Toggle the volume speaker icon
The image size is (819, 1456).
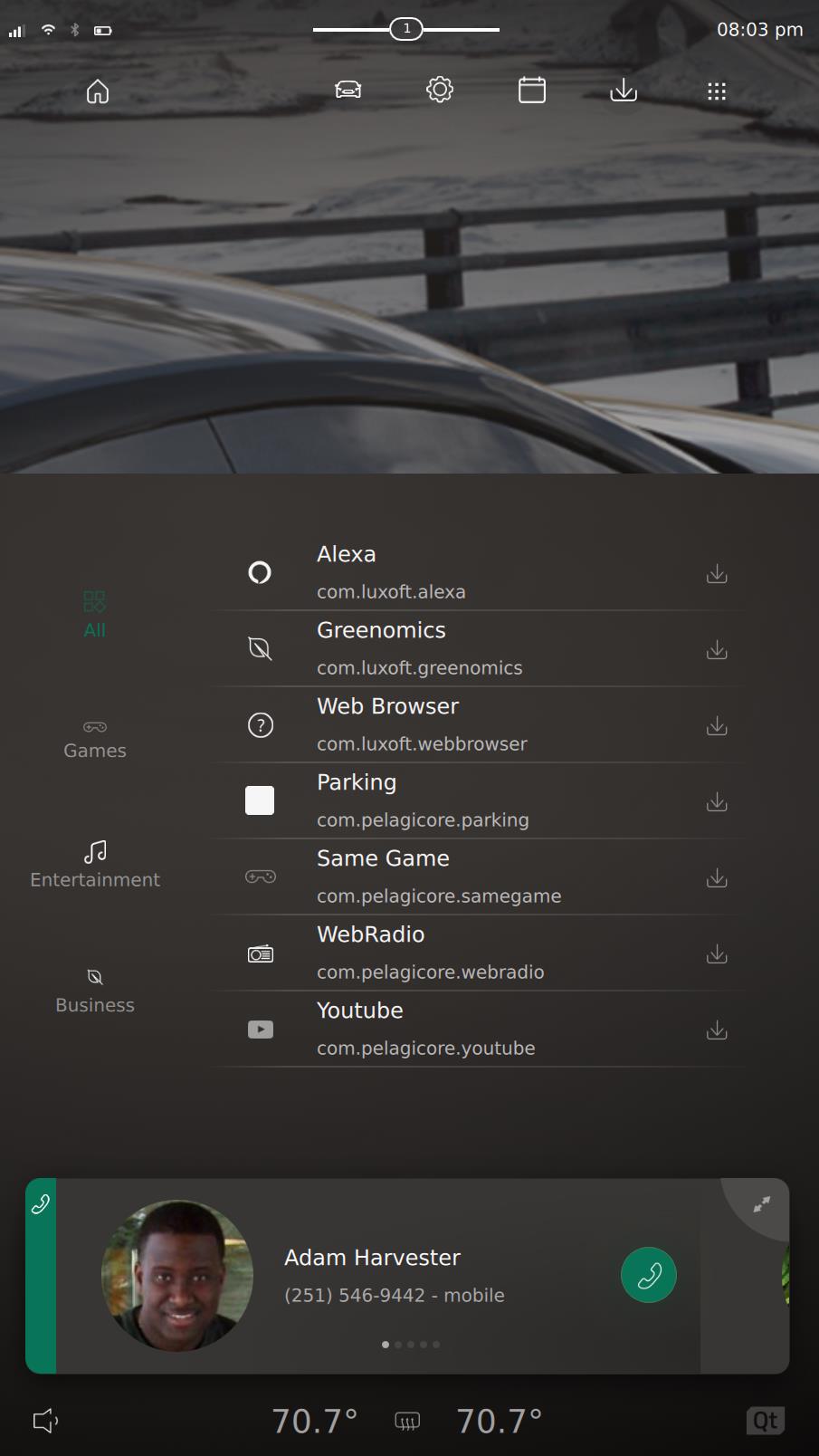tap(45, 1421)
